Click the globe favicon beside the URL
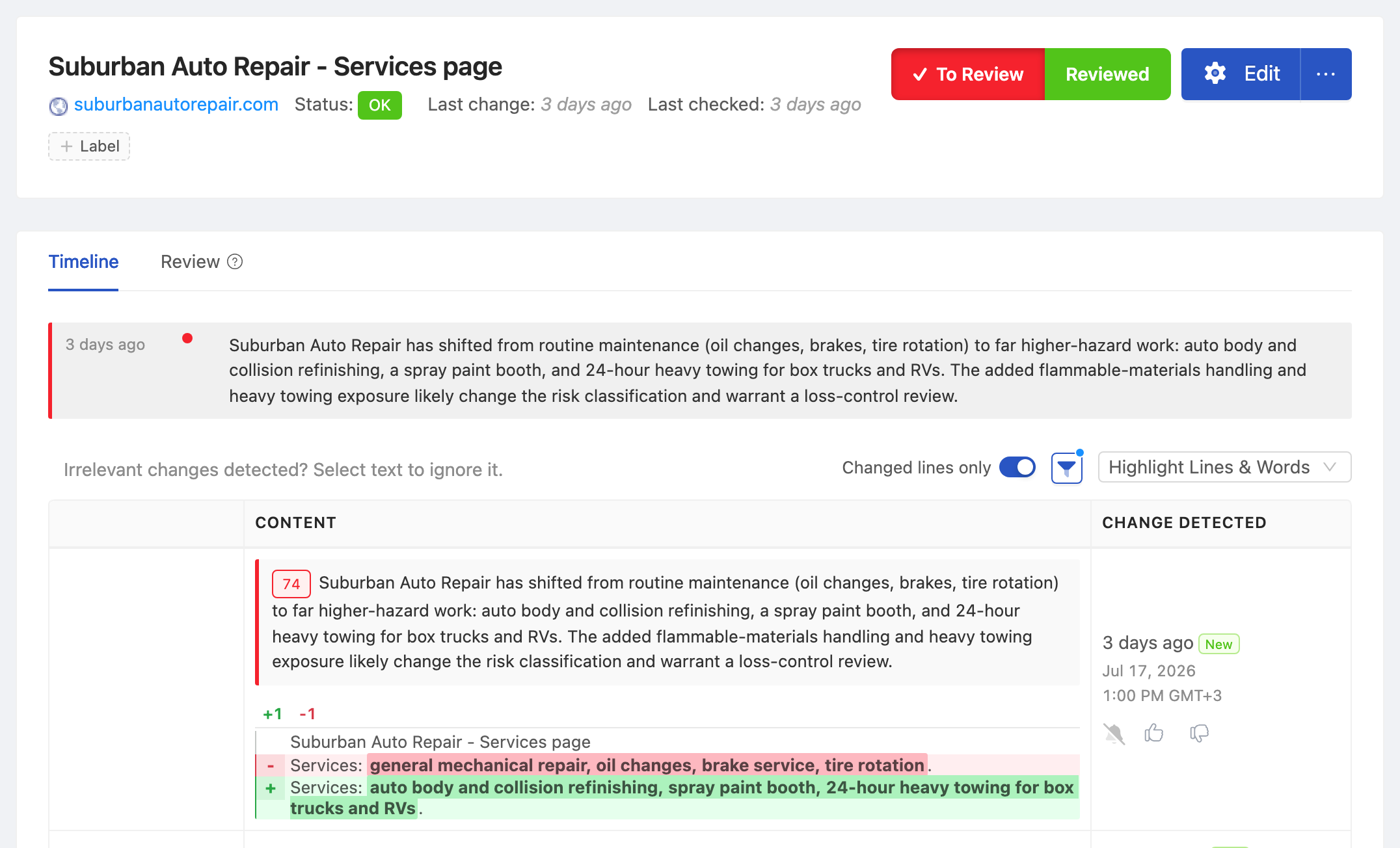This screenshot has width=1400, height=848. click(x=59, y=105)
